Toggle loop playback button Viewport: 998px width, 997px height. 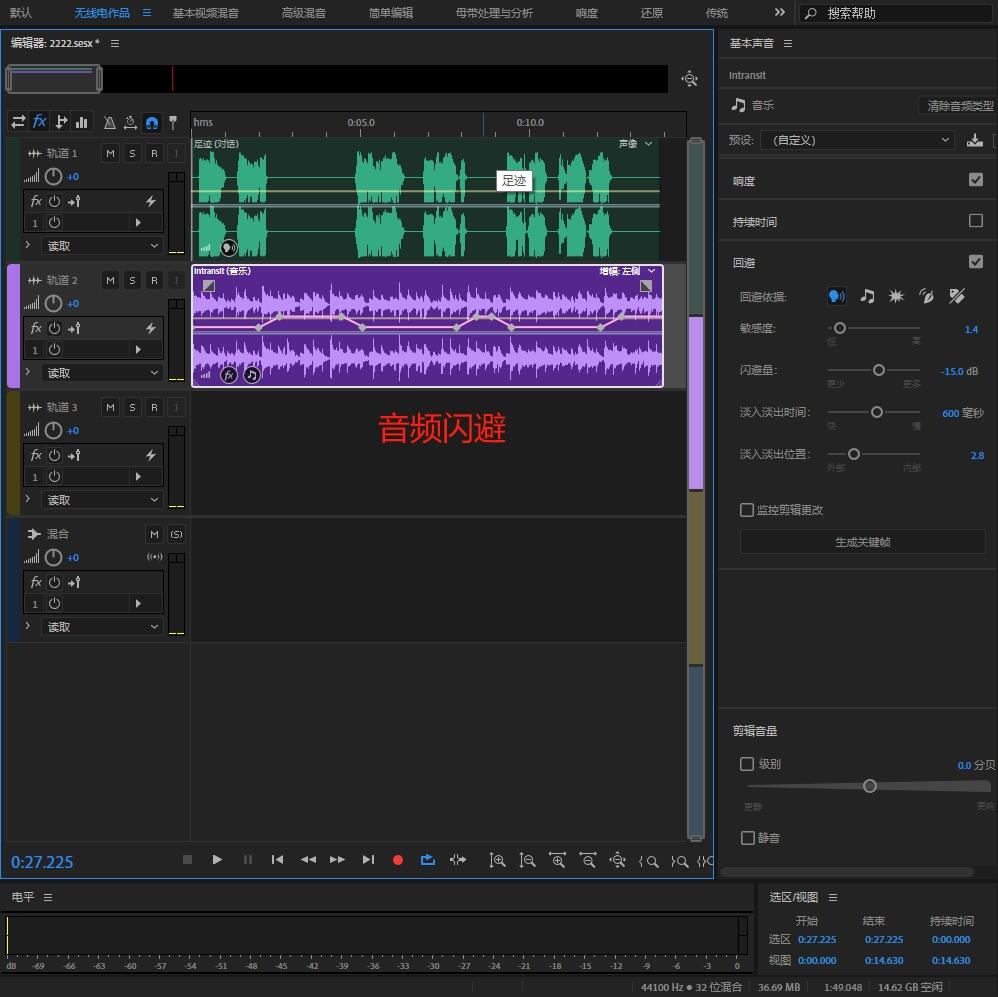(428, 860)
